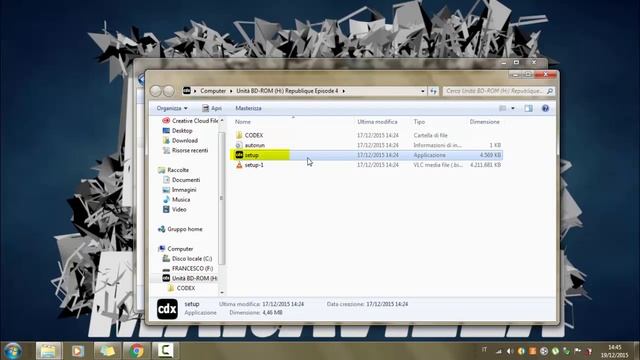Click the back navigation button
The image size is (640, 360).
[x=156, y=91]
